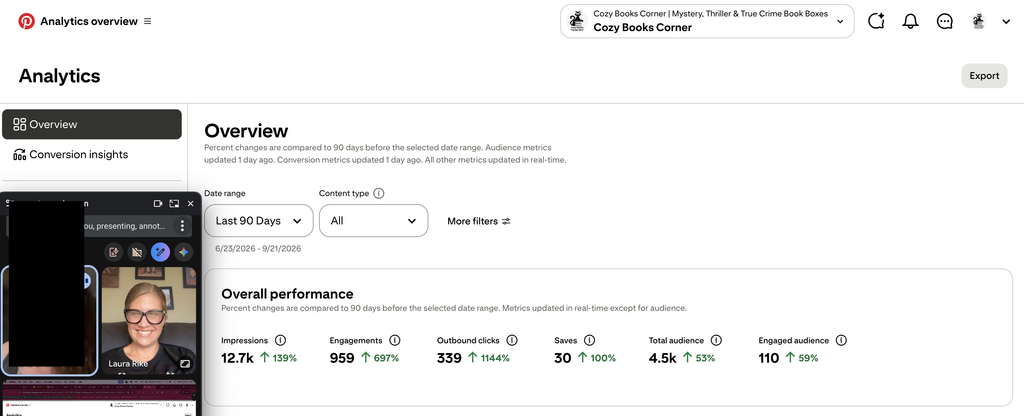Click the crossed-out background icon in the meeting popup
Screen dimensions: 1024x416
(136, 252)
